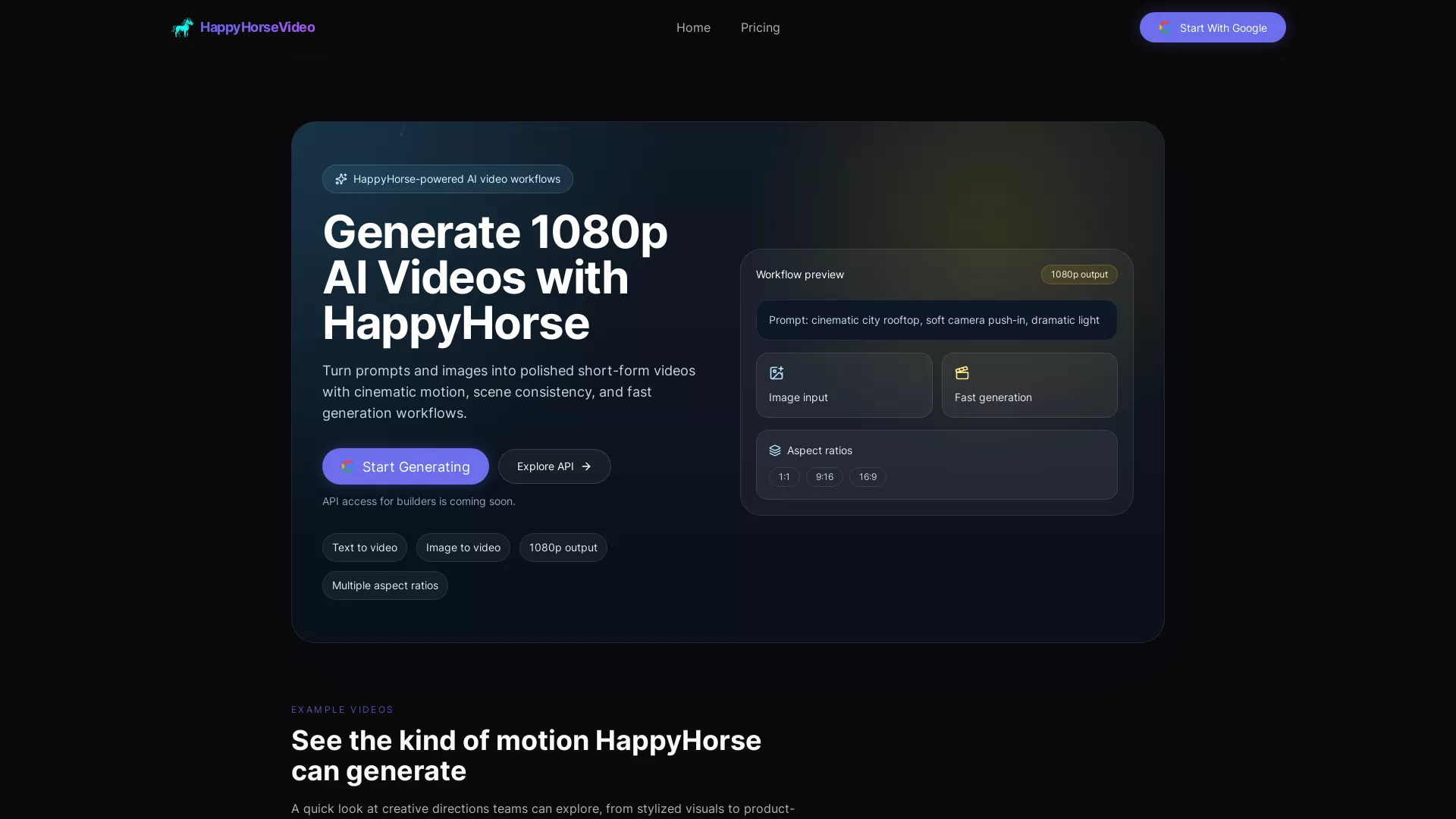Click the arrow icon inside Explore API
This screenshot has width=1456, height=819.
[x=586, y=466]
